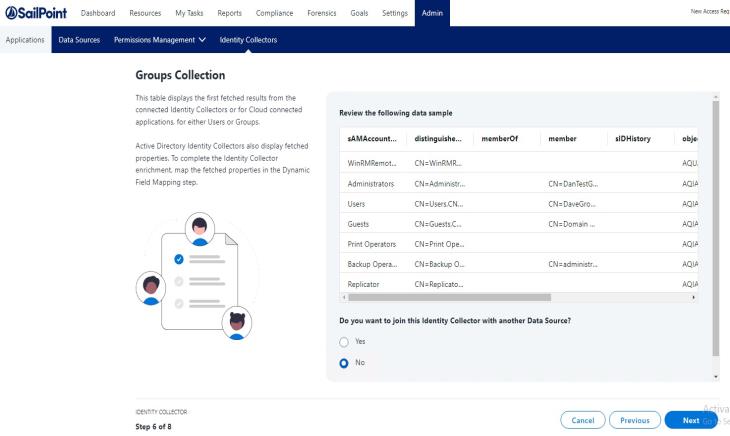
Task: Click the CN=Print Ope... cell
Action: [x=439, y=244]
